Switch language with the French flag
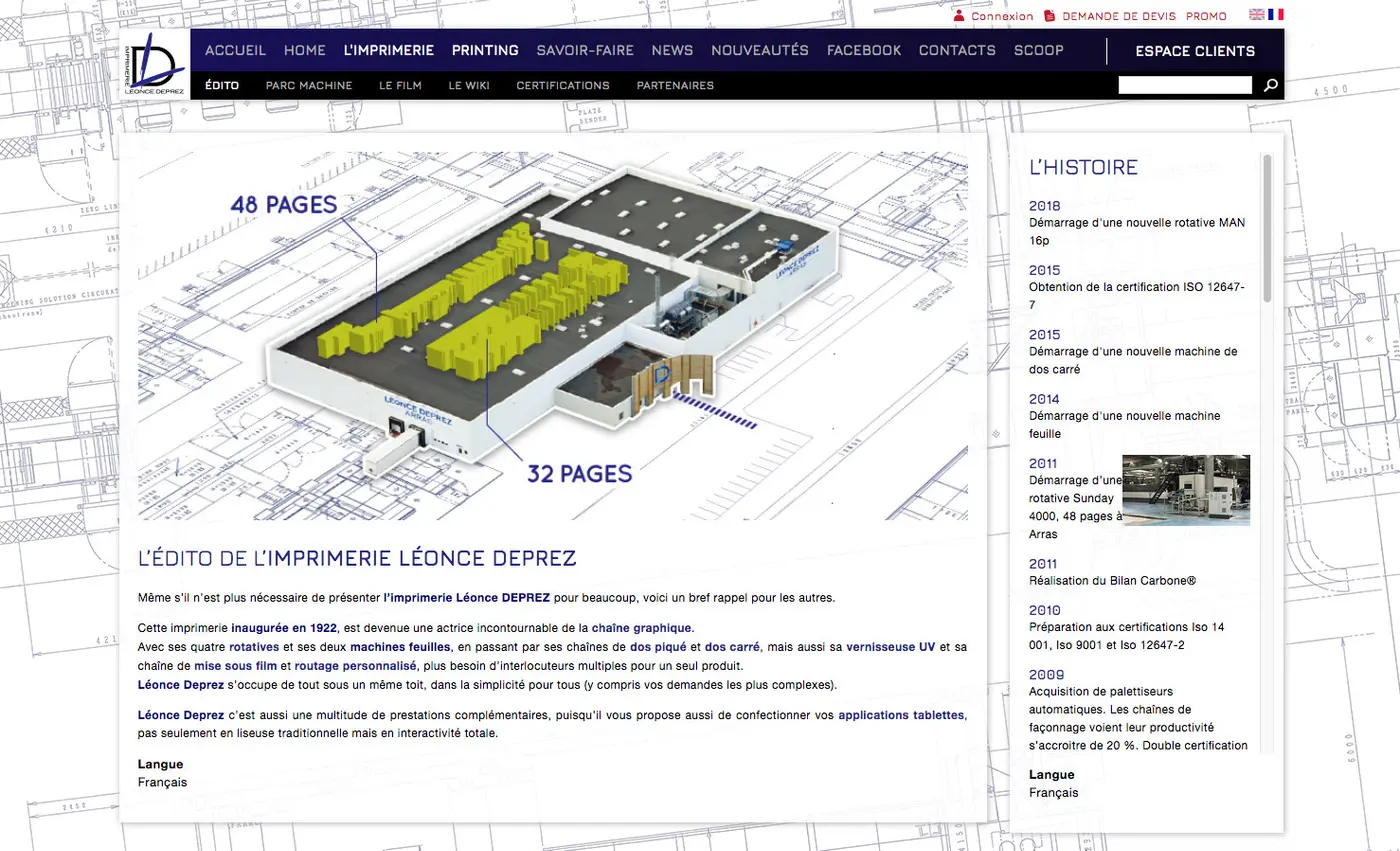1400x851 pixels. pyautogui.click(x=1276, y=15)
